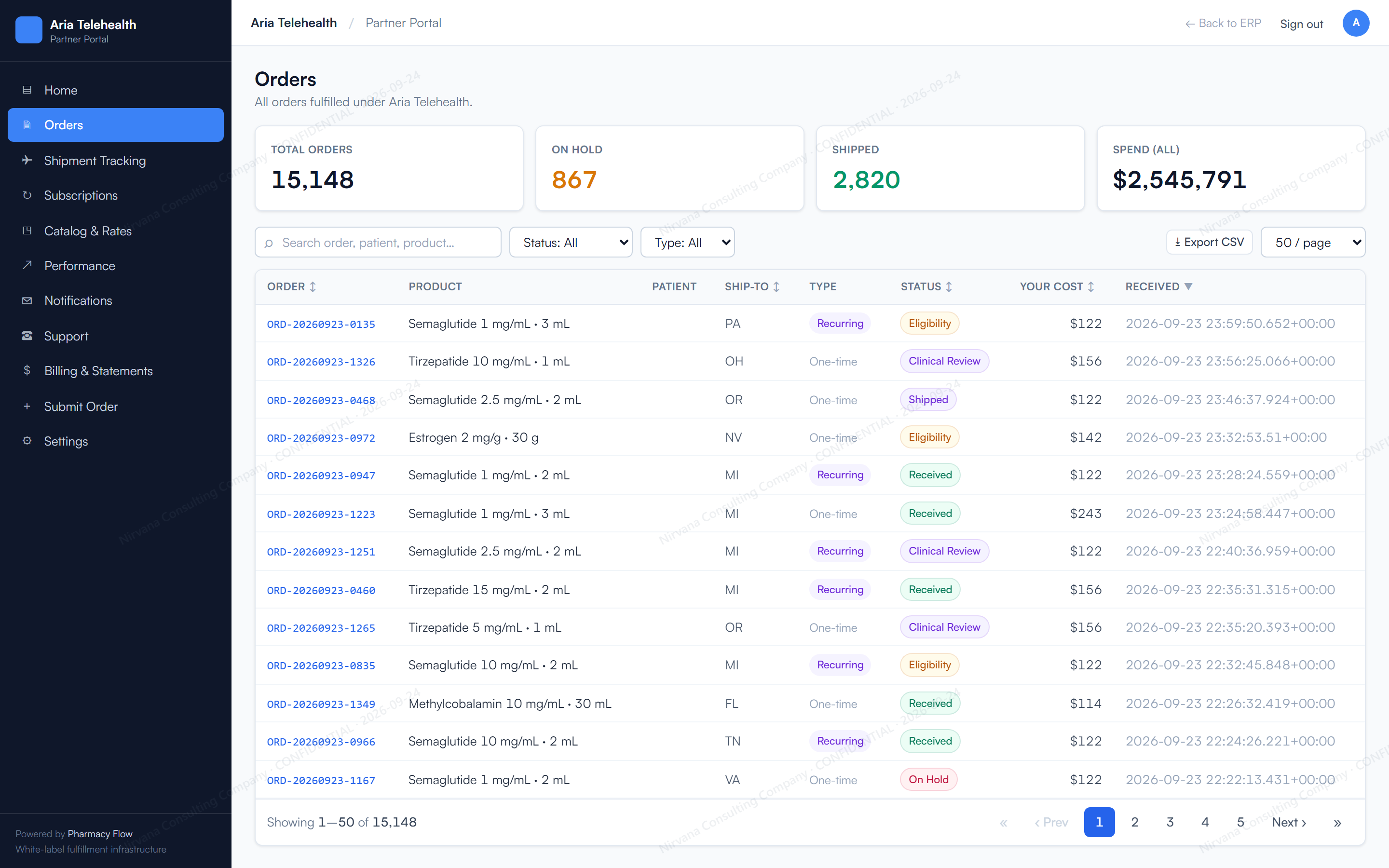
Task: Sort by the Order column arrows
Action: 313,286
